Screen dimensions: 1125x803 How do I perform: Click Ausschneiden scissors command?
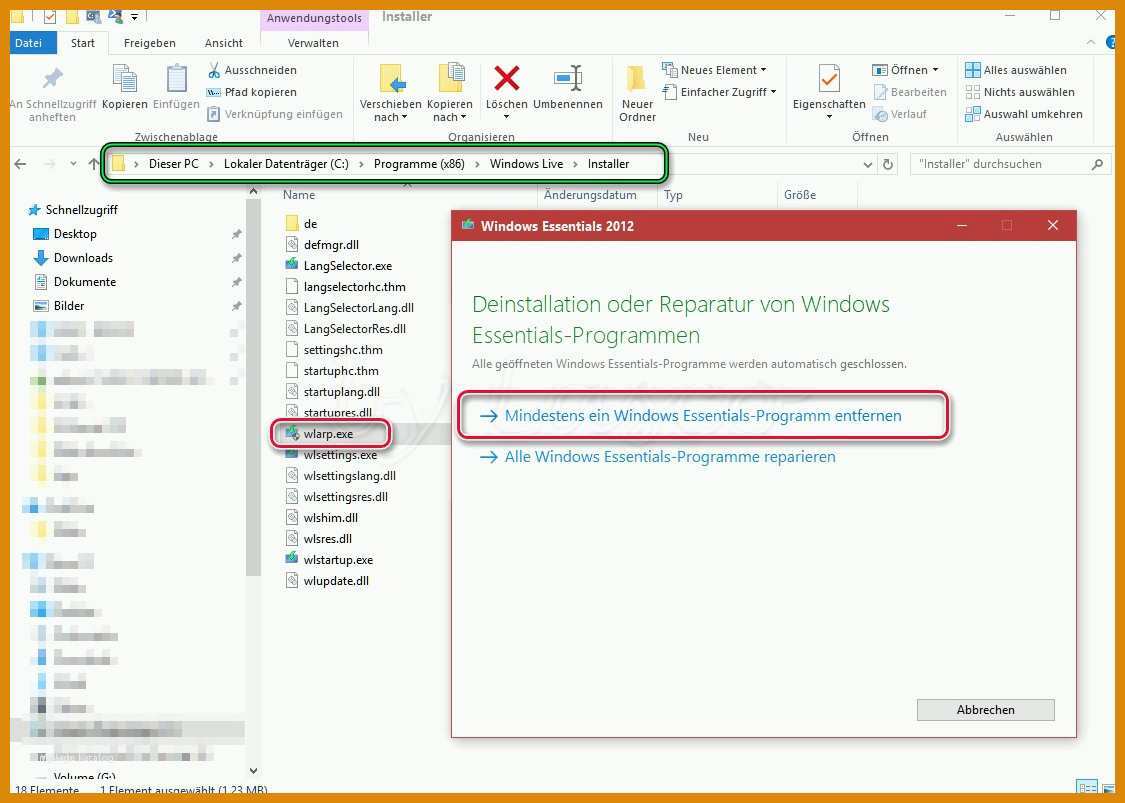[252, 70]
